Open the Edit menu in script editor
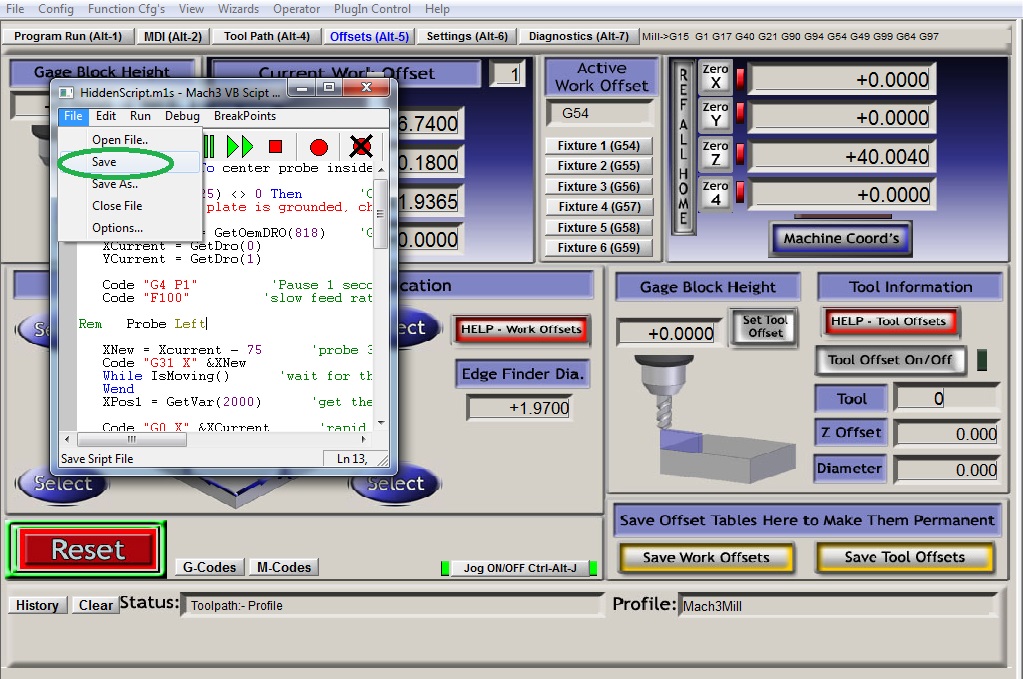The image size is (1023, 679). tap(106, 116)
